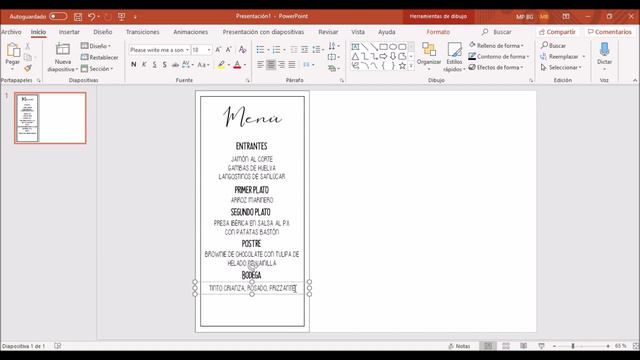Screen dimensions: 640x360
Task: Select the oval shape in gallery
Action: tap(393, 47)
